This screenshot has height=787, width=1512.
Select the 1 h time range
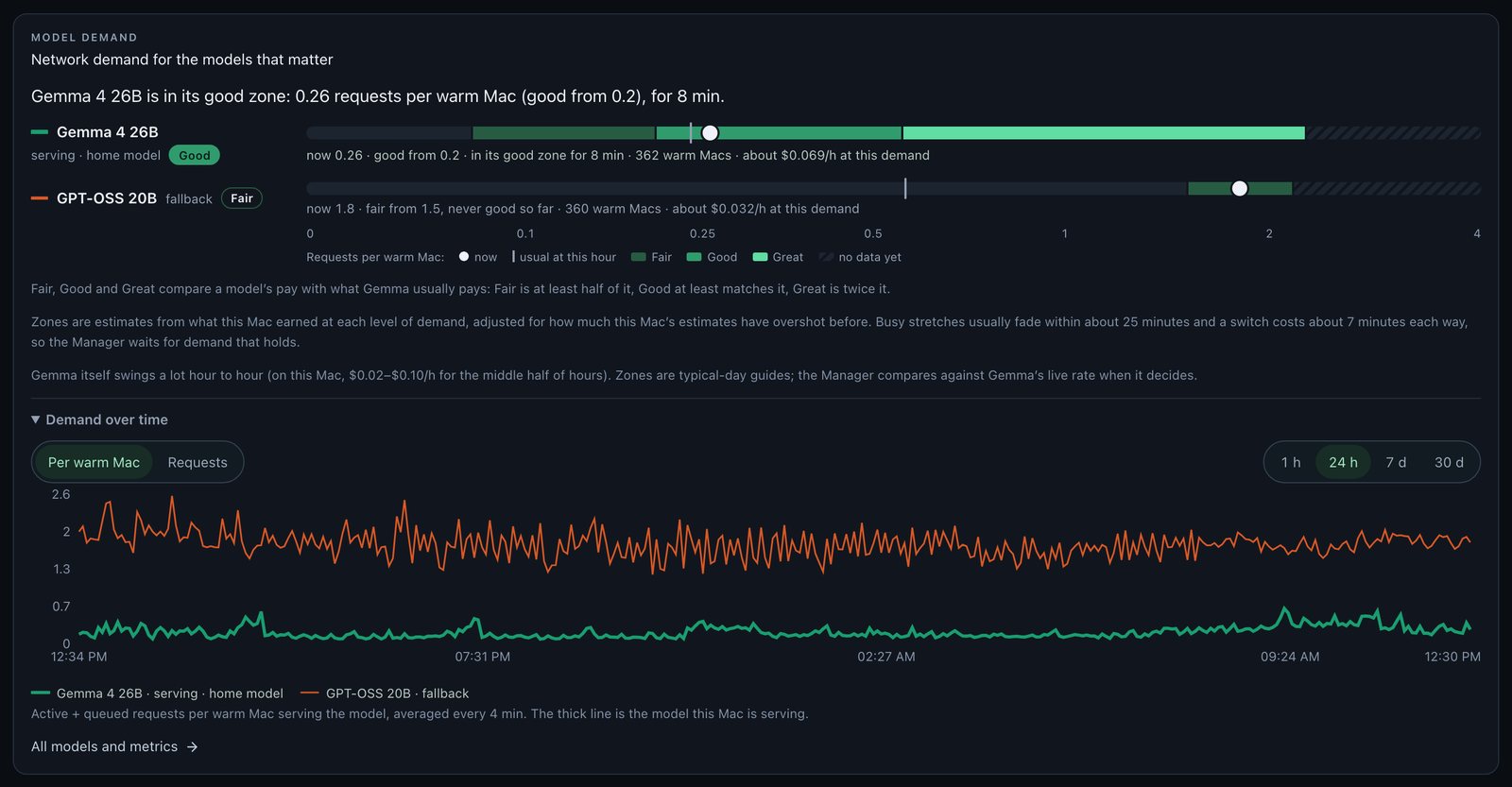1291,462
